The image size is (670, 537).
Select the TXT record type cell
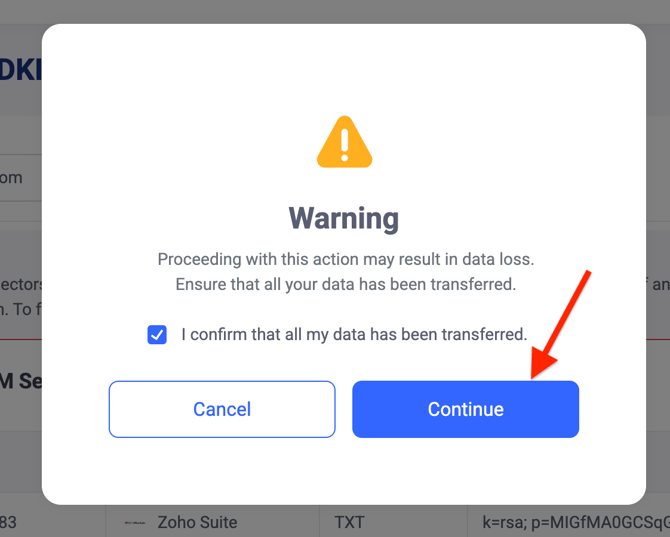393,521
